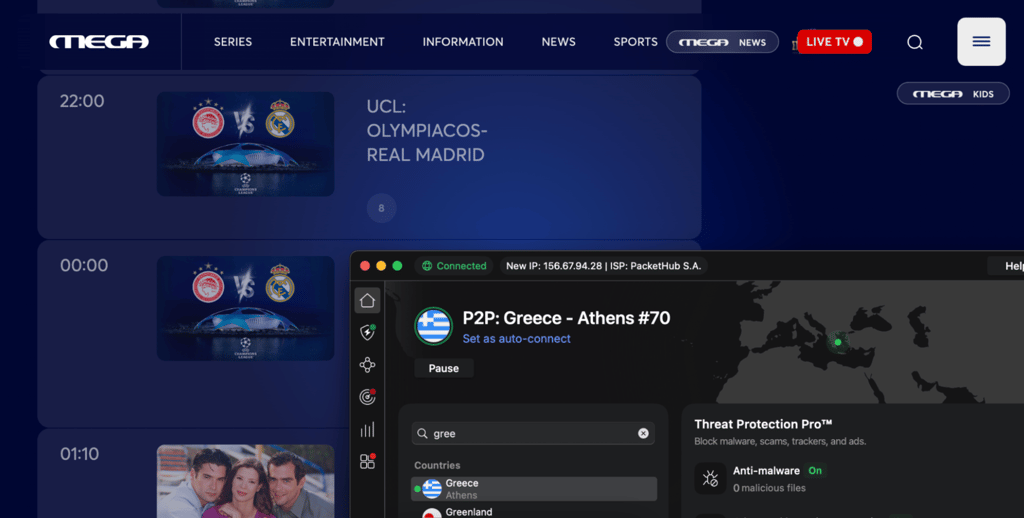The height and width of the screenshot is (518, 1024).
Task: Open the 00:00 Olympiacos match thumbnail
Action: coord(246,308)
